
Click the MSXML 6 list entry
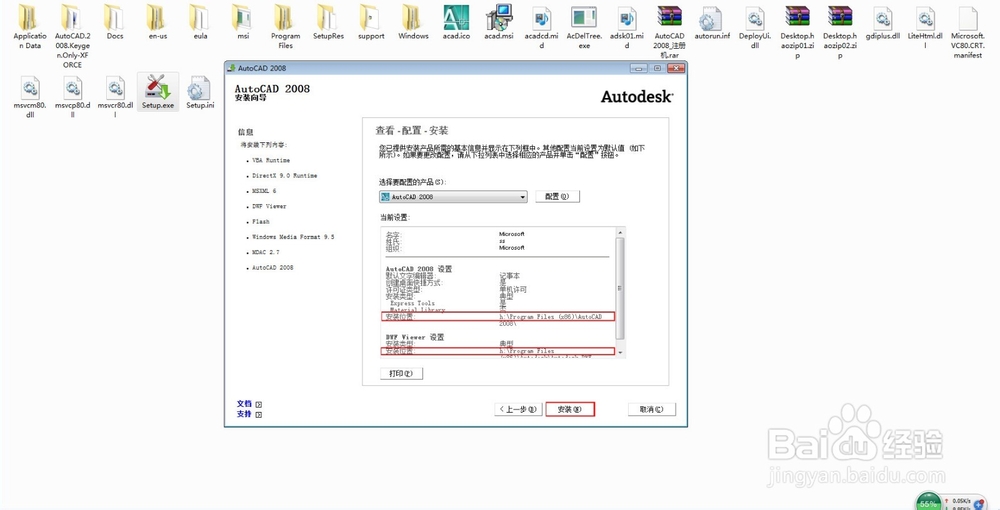coord(264,191)
